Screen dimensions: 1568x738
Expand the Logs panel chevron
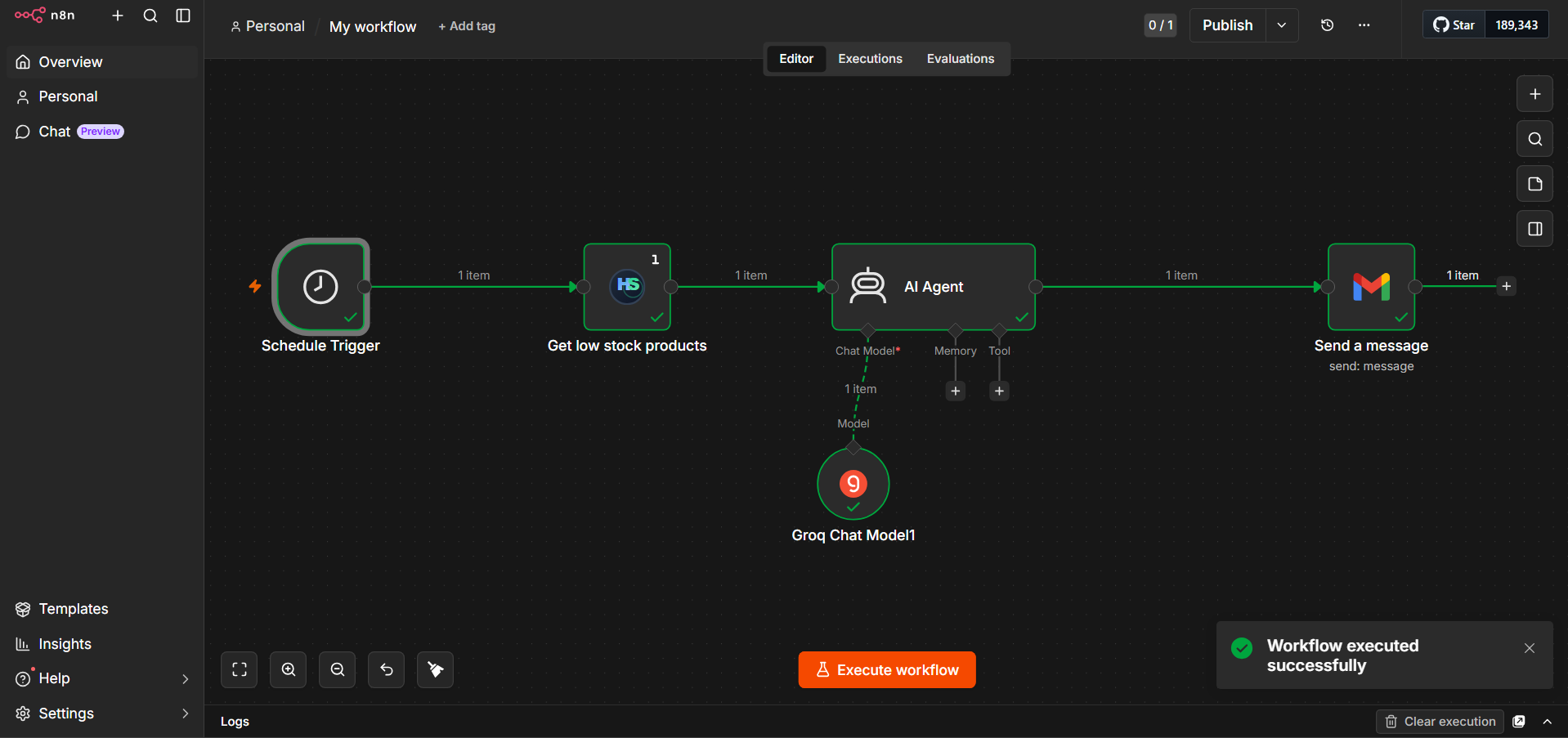point(1548,722)
